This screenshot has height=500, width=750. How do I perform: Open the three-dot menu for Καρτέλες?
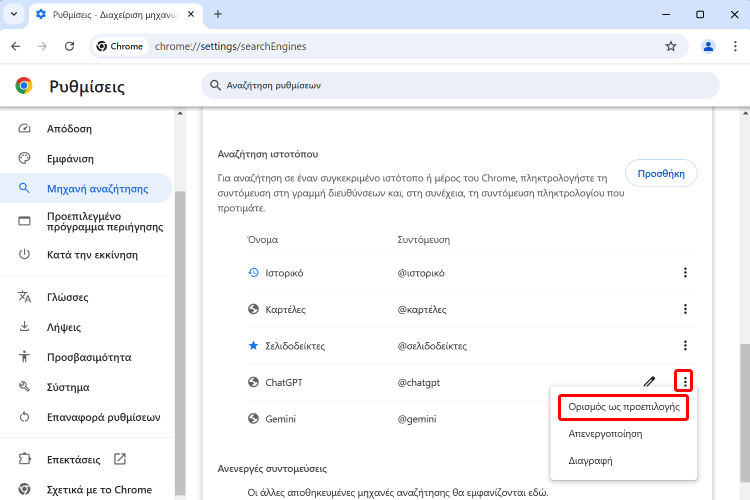[685, 309]
